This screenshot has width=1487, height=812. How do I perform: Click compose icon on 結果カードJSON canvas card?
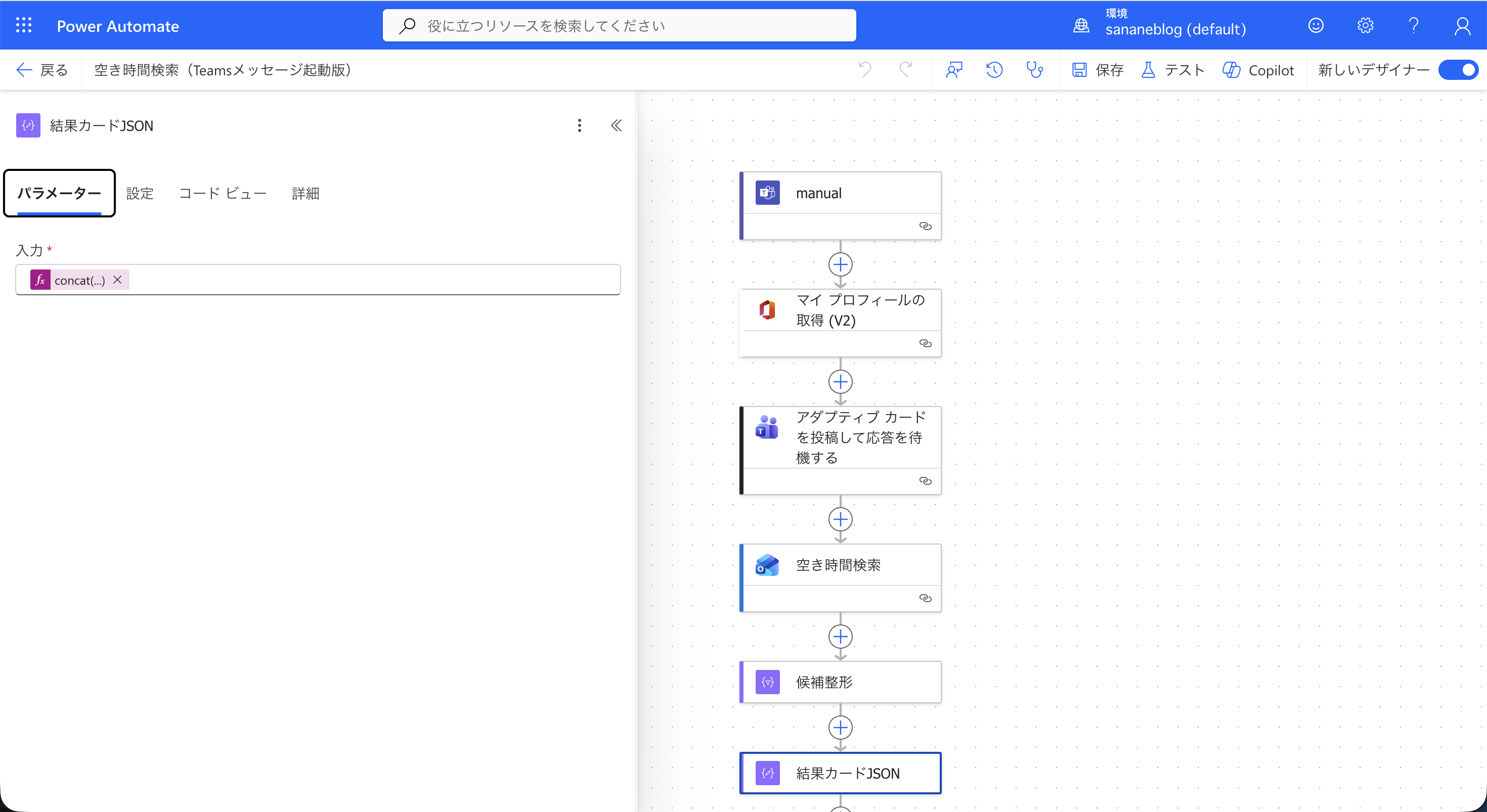click(x=768, y=773)
